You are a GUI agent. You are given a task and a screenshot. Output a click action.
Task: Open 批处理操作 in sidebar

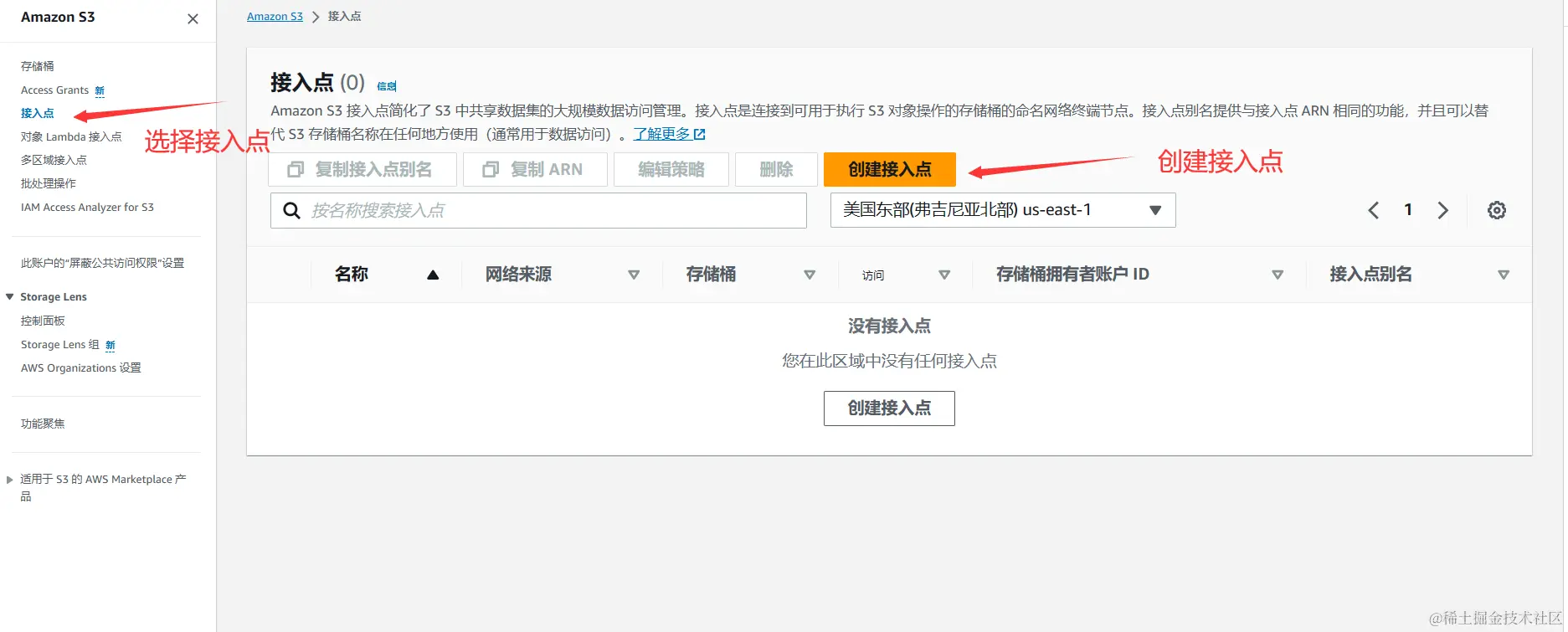pyautogui.click(x=49, y=183)
